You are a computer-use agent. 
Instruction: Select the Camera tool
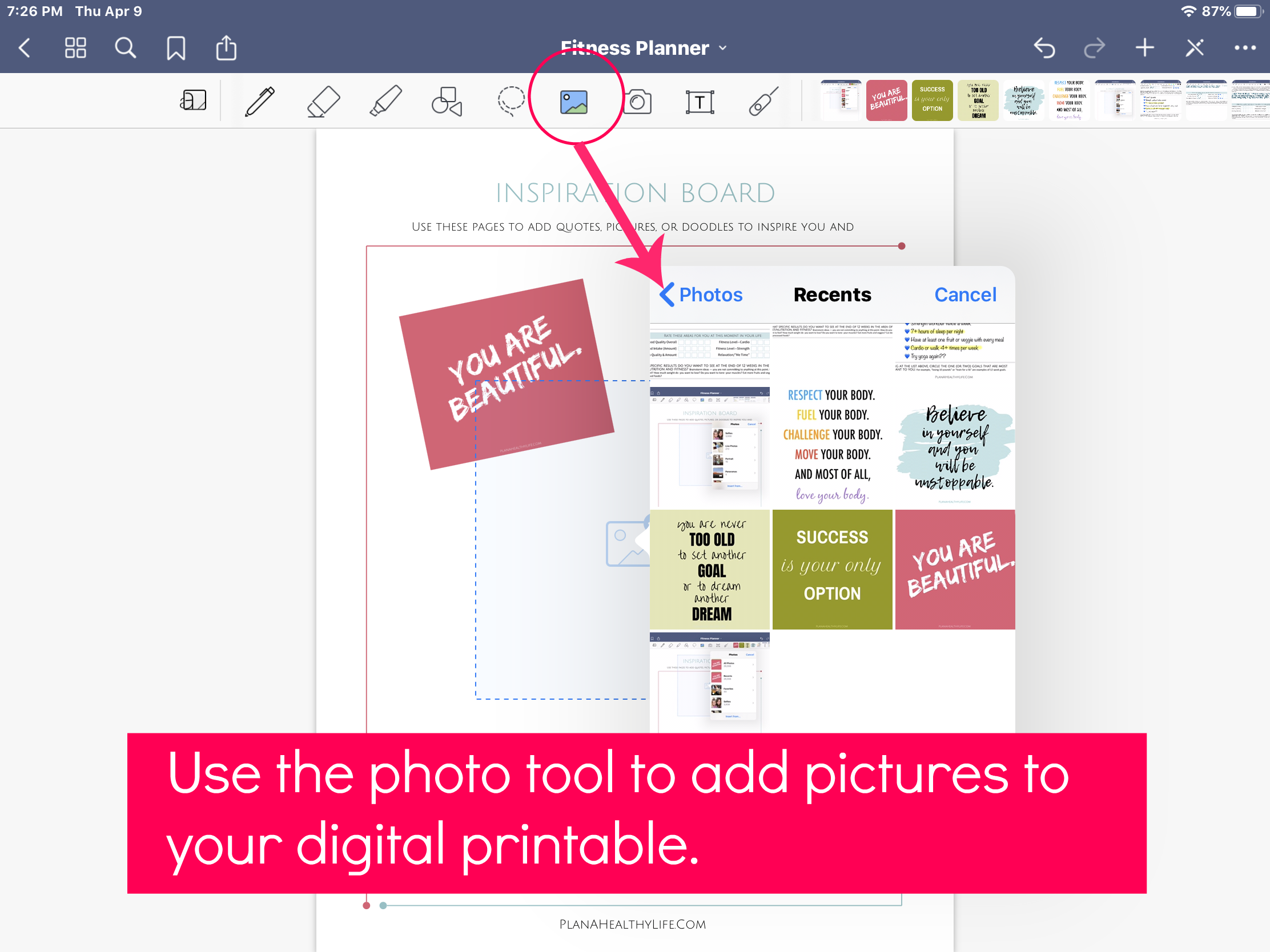pyautogui.click(x=637, y=102)
